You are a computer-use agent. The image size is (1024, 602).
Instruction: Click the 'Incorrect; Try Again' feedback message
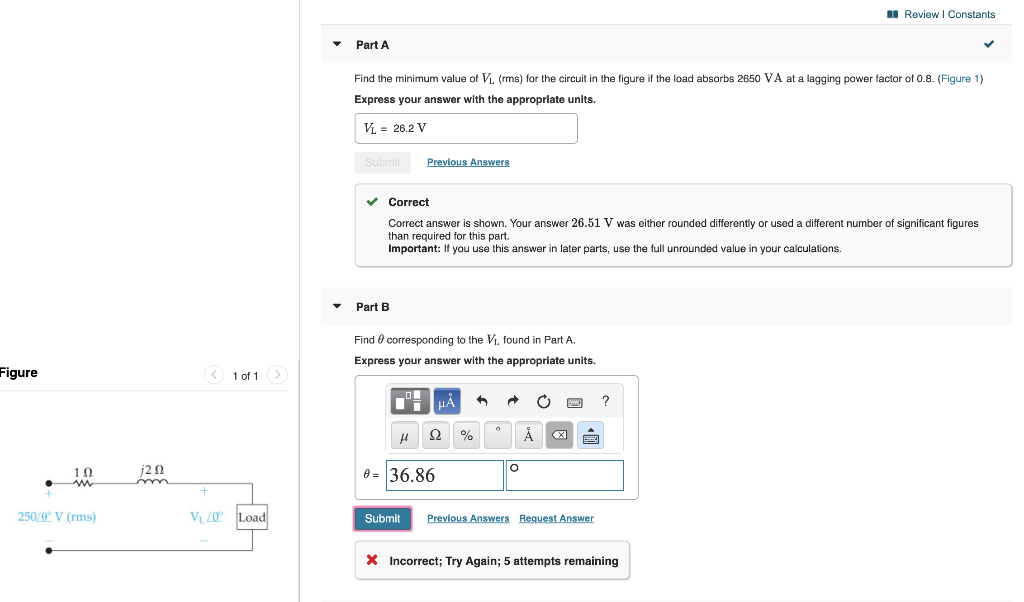click(x=504, y=561)
